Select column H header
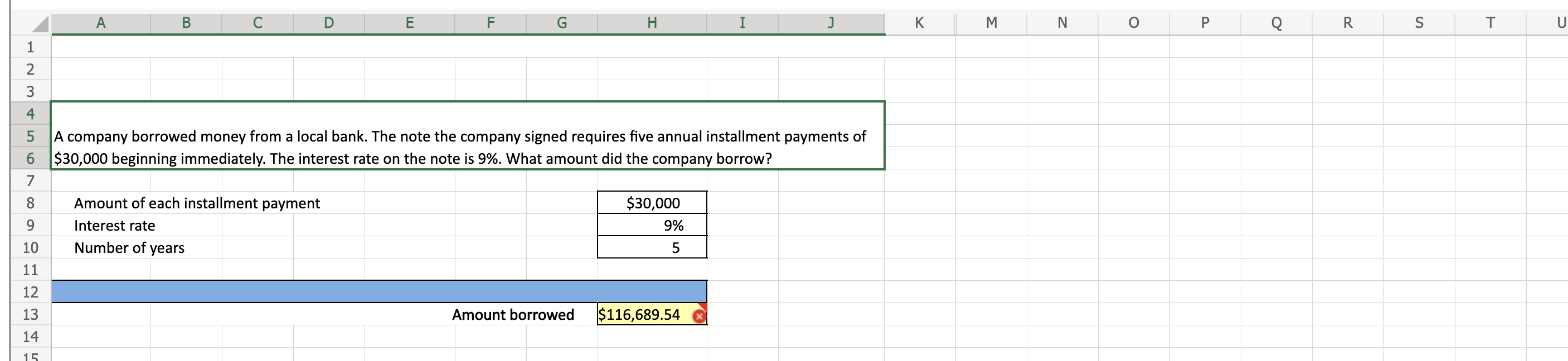Viewport: 1568px width, 361px height. coord(652,23)
